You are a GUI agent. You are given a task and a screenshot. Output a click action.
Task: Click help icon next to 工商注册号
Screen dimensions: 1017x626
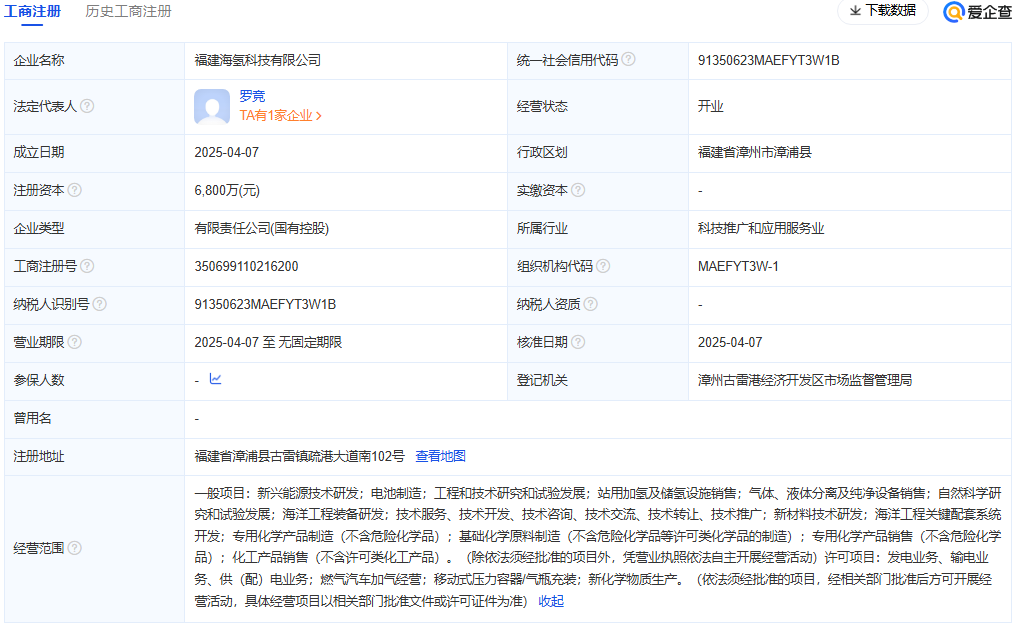(x=87, y=266)
